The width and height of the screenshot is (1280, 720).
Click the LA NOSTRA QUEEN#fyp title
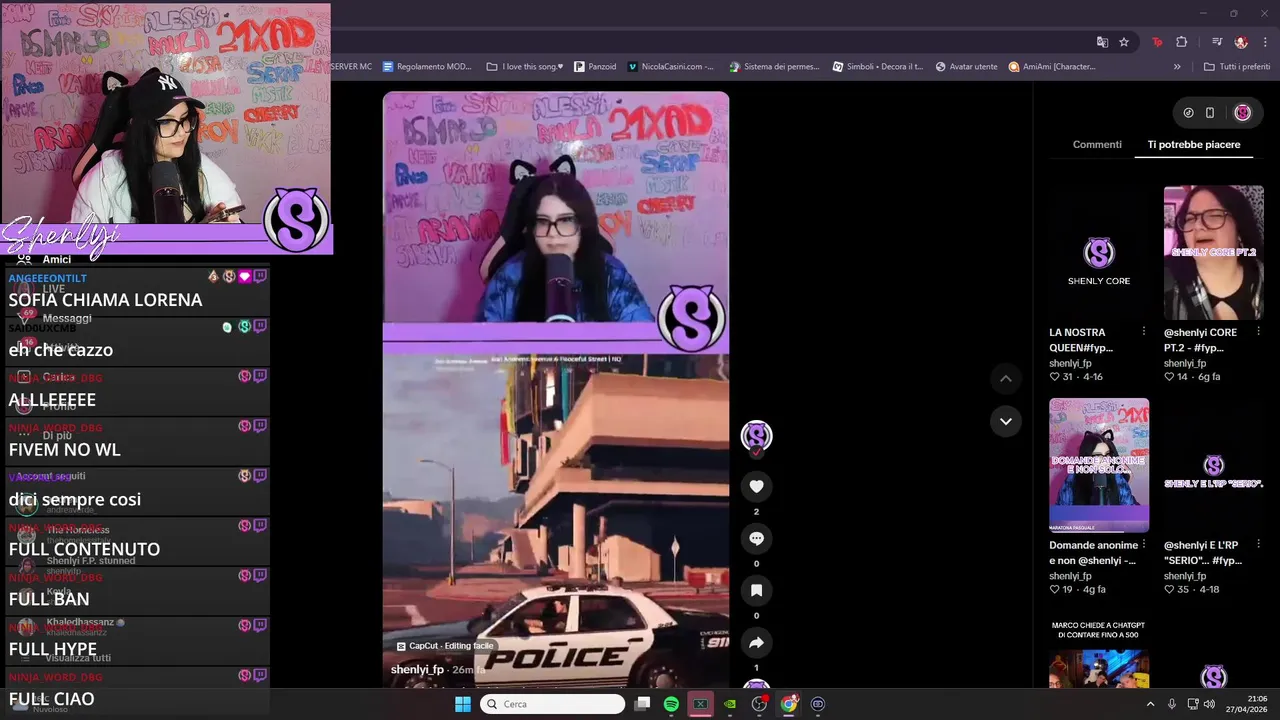coord(1081,339)
